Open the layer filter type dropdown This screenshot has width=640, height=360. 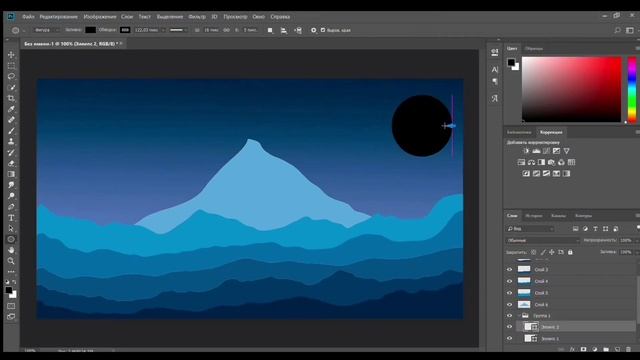(x=530, y=229)
